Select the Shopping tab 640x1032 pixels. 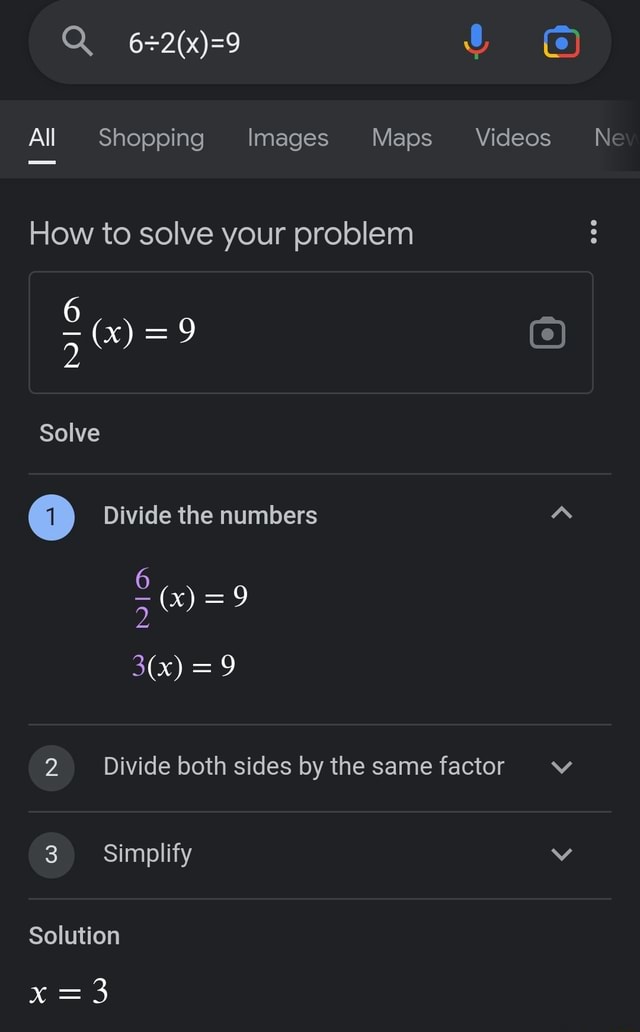tap(150, 138)
